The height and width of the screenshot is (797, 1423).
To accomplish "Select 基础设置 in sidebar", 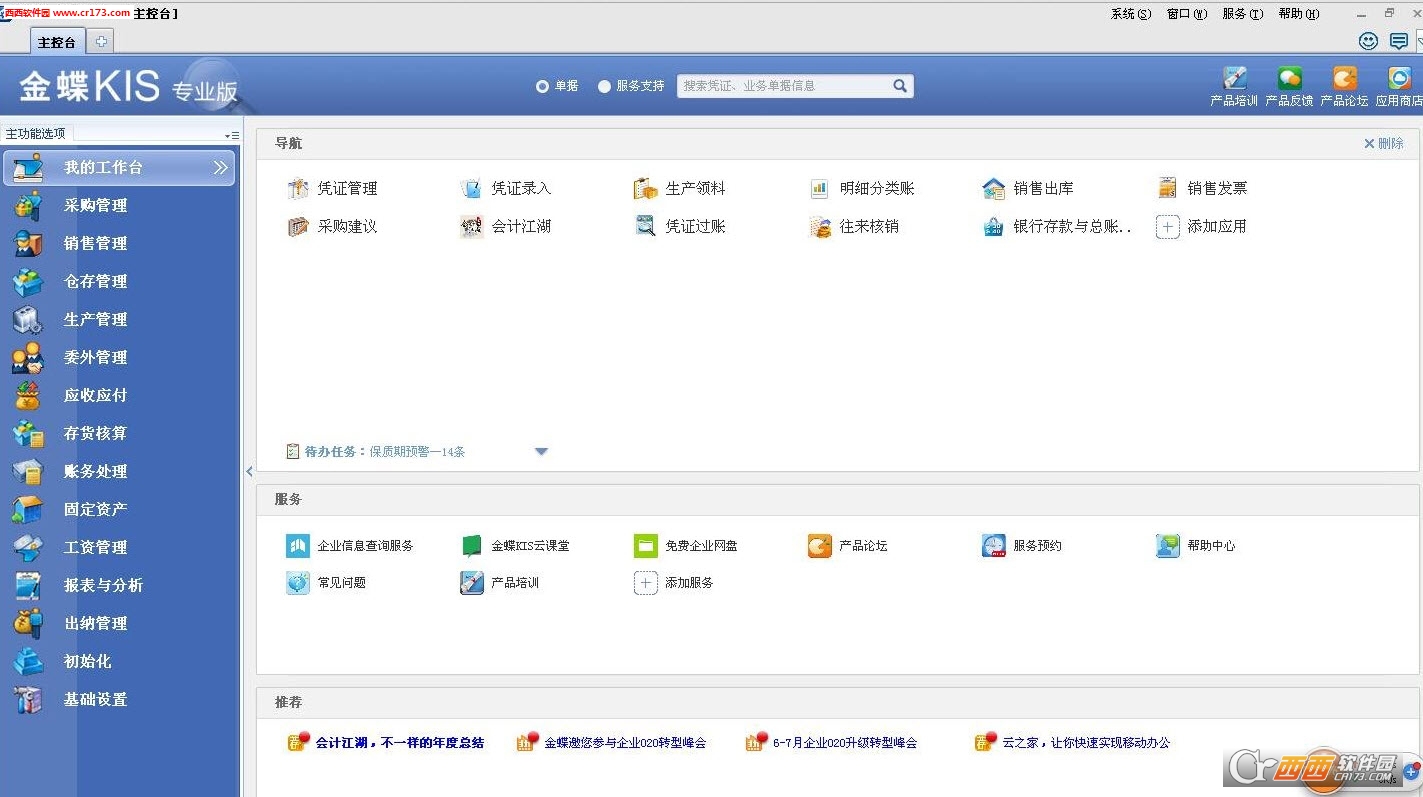I will [120, 699].
